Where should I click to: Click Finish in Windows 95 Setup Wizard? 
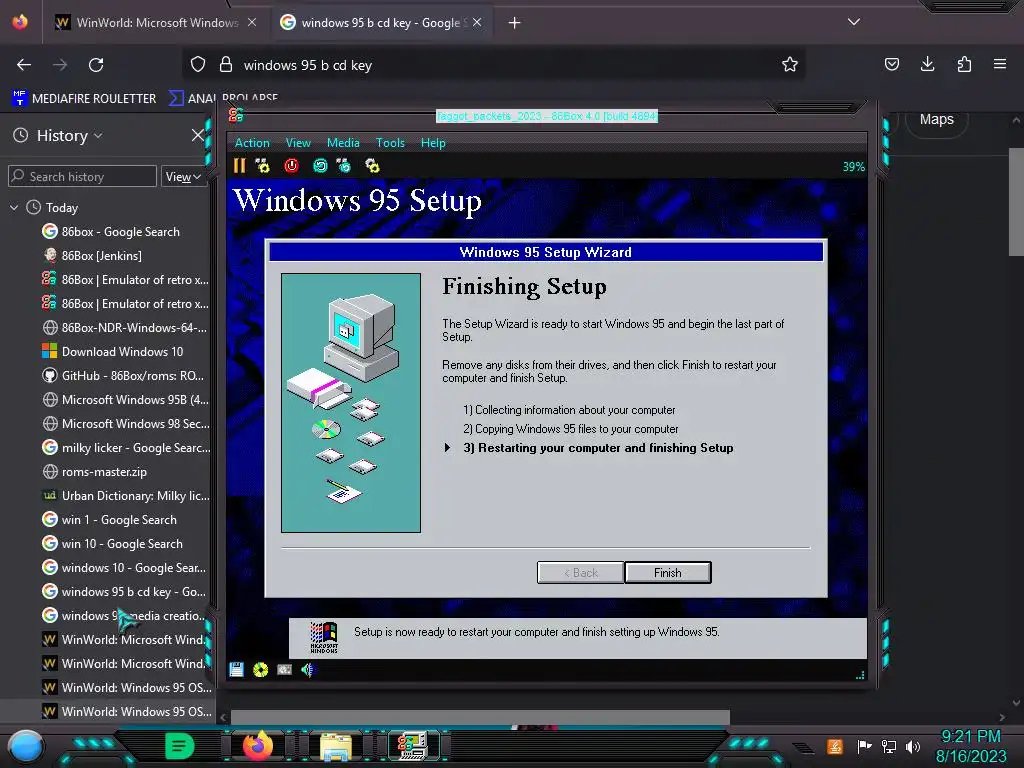pyautogui.click(x=667, y=573)
